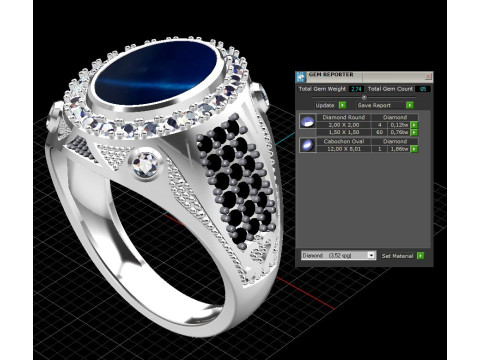Click the Set Material button label
Viewport: 480px width, 360px height.
pyautogui.click(x=397, y=256)
